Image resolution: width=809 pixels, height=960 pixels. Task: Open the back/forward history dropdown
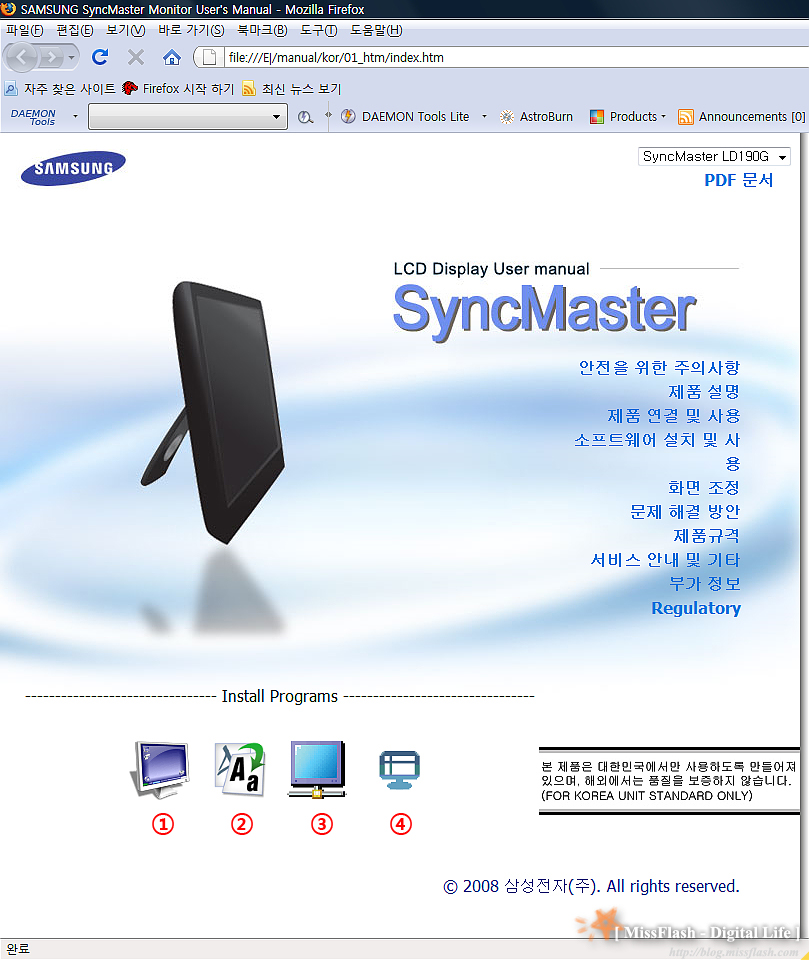(x=72, y=58)
